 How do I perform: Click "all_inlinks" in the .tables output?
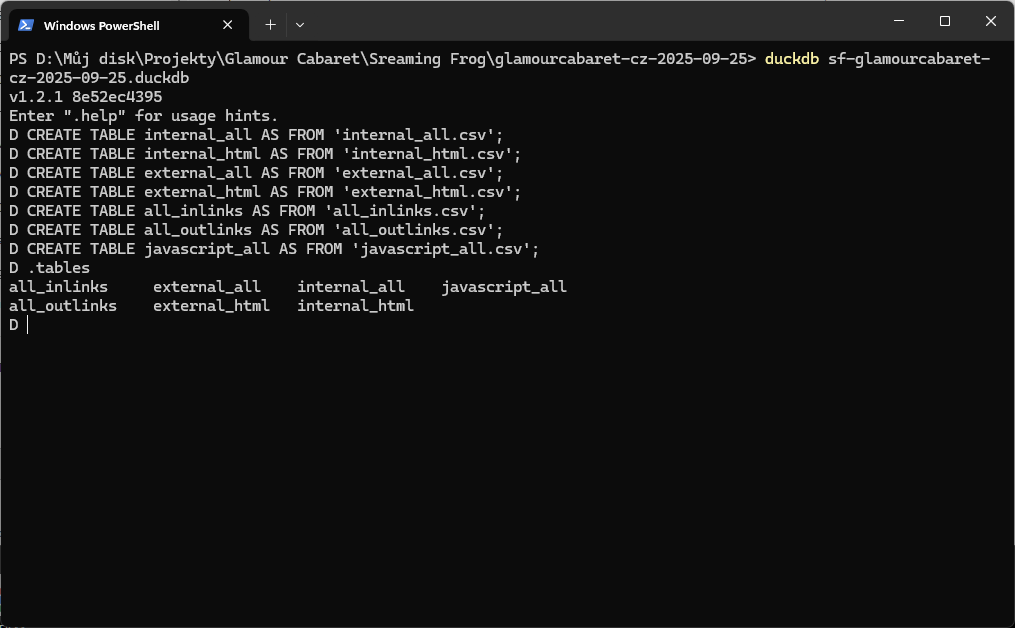(58, 287)
